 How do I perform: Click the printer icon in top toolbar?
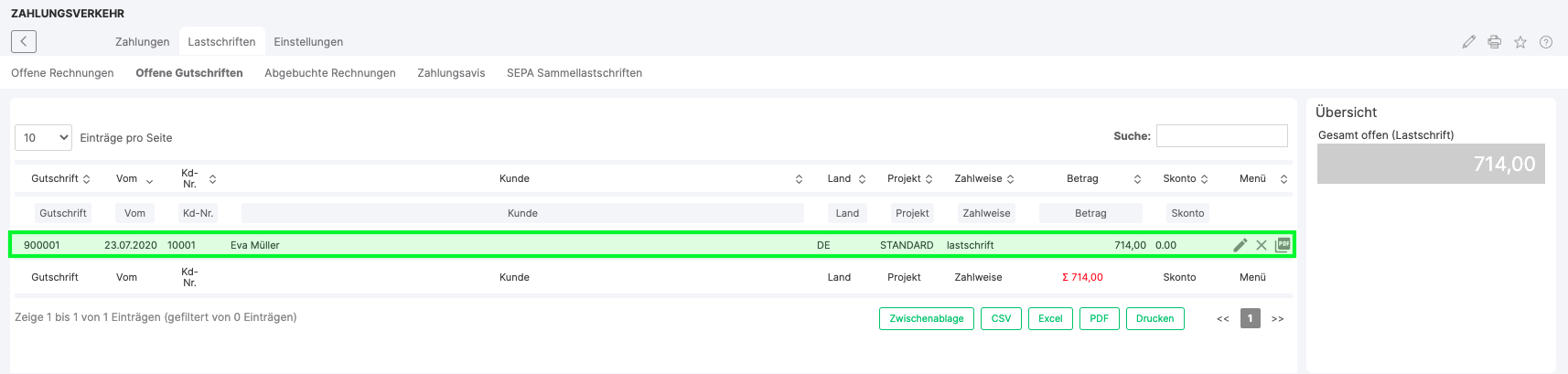pyautogui.click(x=1494, y=42)
